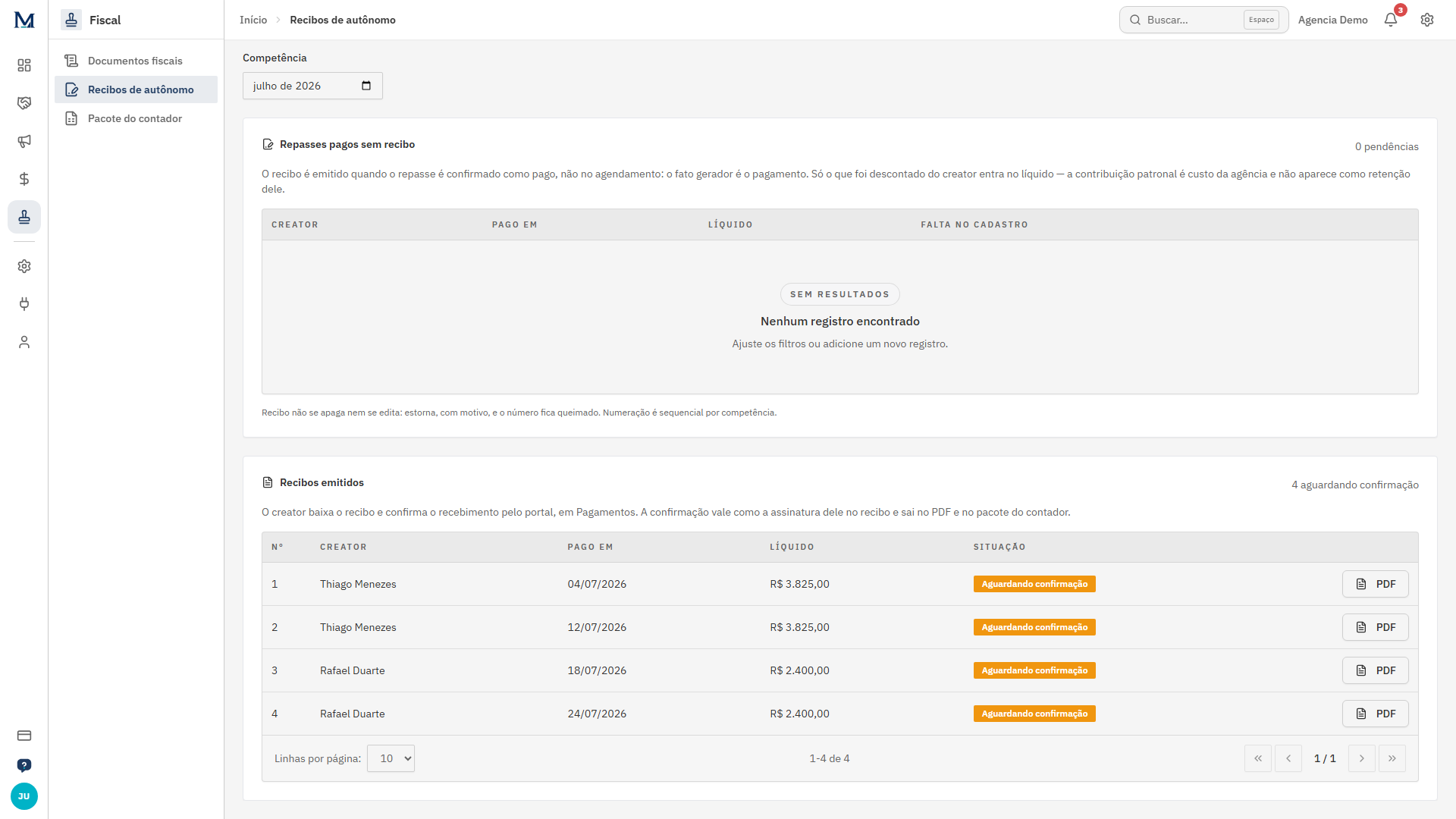1456x819 pixels.
Task: Open the dollar sign finance icon
Action: (24, 179)
